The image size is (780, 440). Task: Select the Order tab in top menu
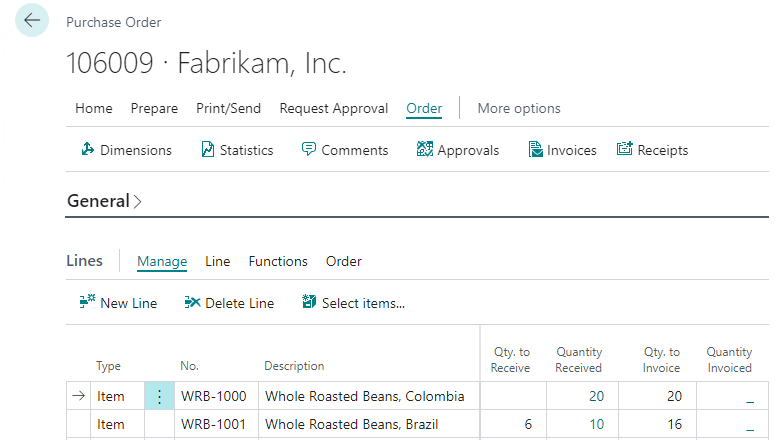coord(424,108)
